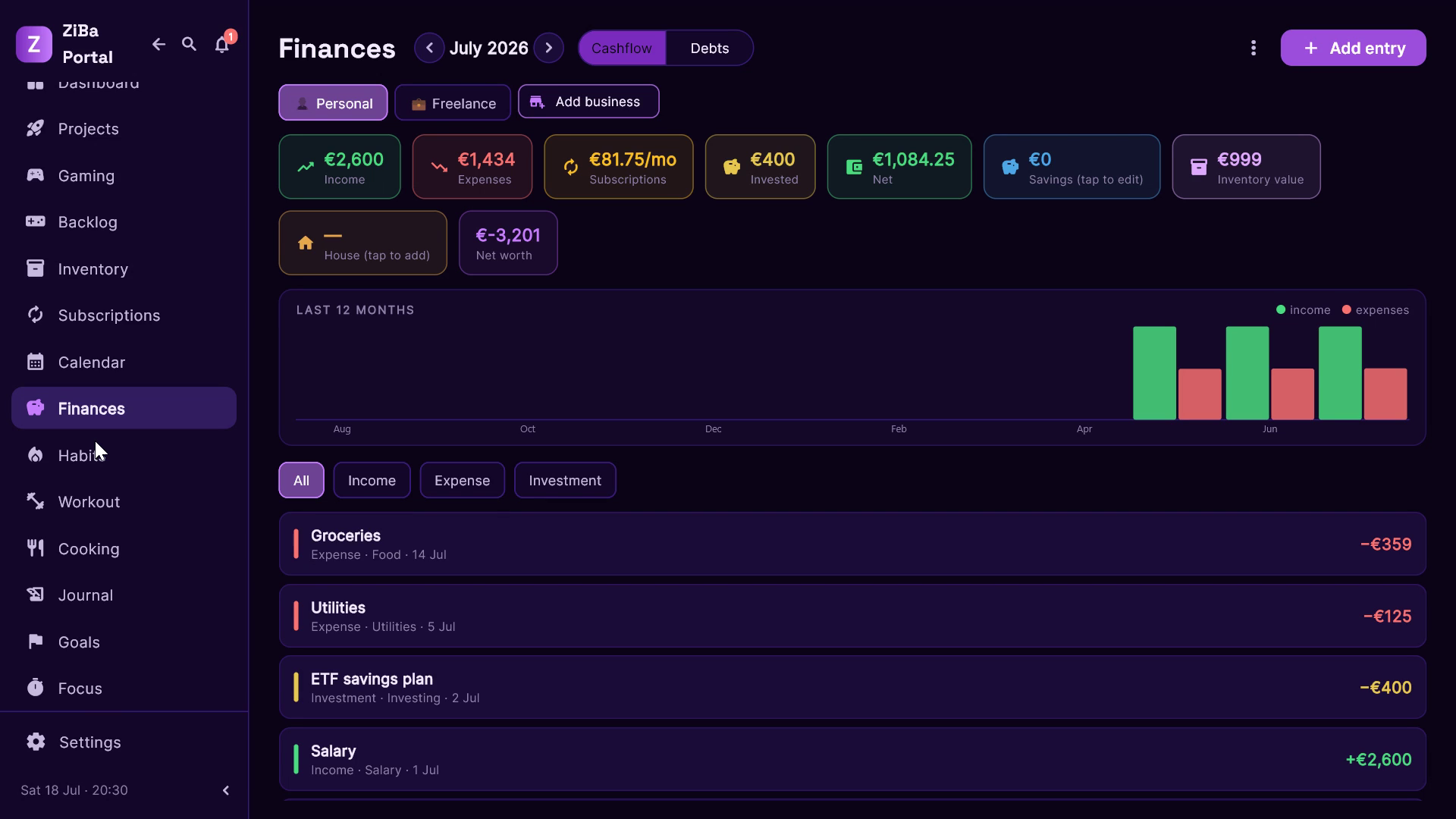This screenshot has width=1456, height=819.
Task: Open the Utilities expense entry
Action: tap(852, 616)
